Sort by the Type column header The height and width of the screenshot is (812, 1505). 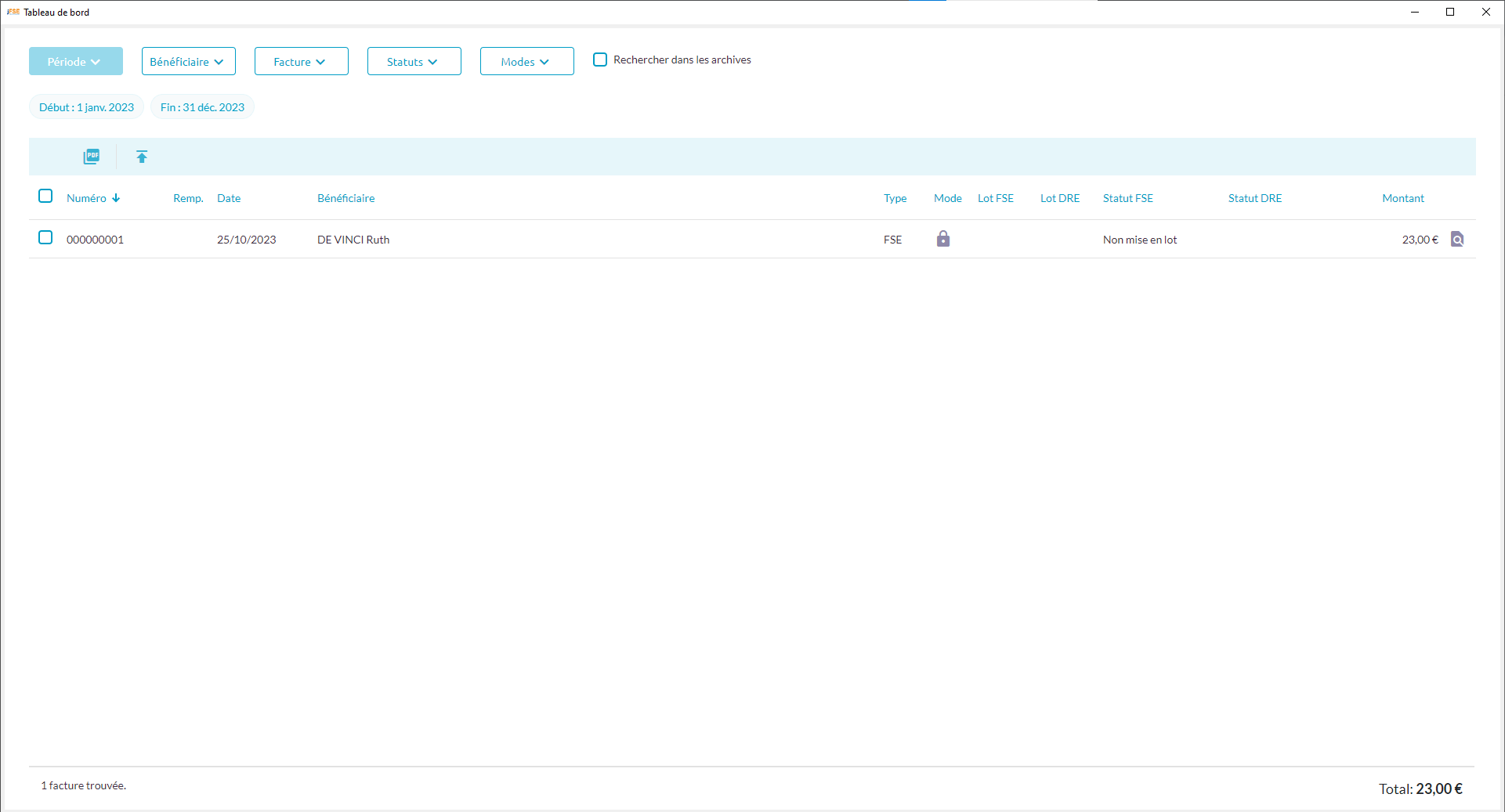point(895,198)
